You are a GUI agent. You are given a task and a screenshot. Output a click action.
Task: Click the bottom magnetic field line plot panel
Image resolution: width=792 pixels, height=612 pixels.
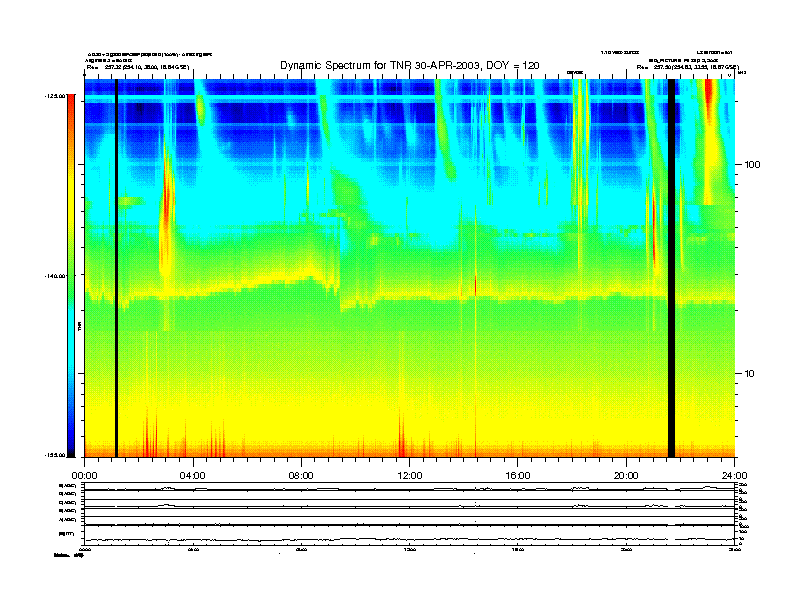410,535
